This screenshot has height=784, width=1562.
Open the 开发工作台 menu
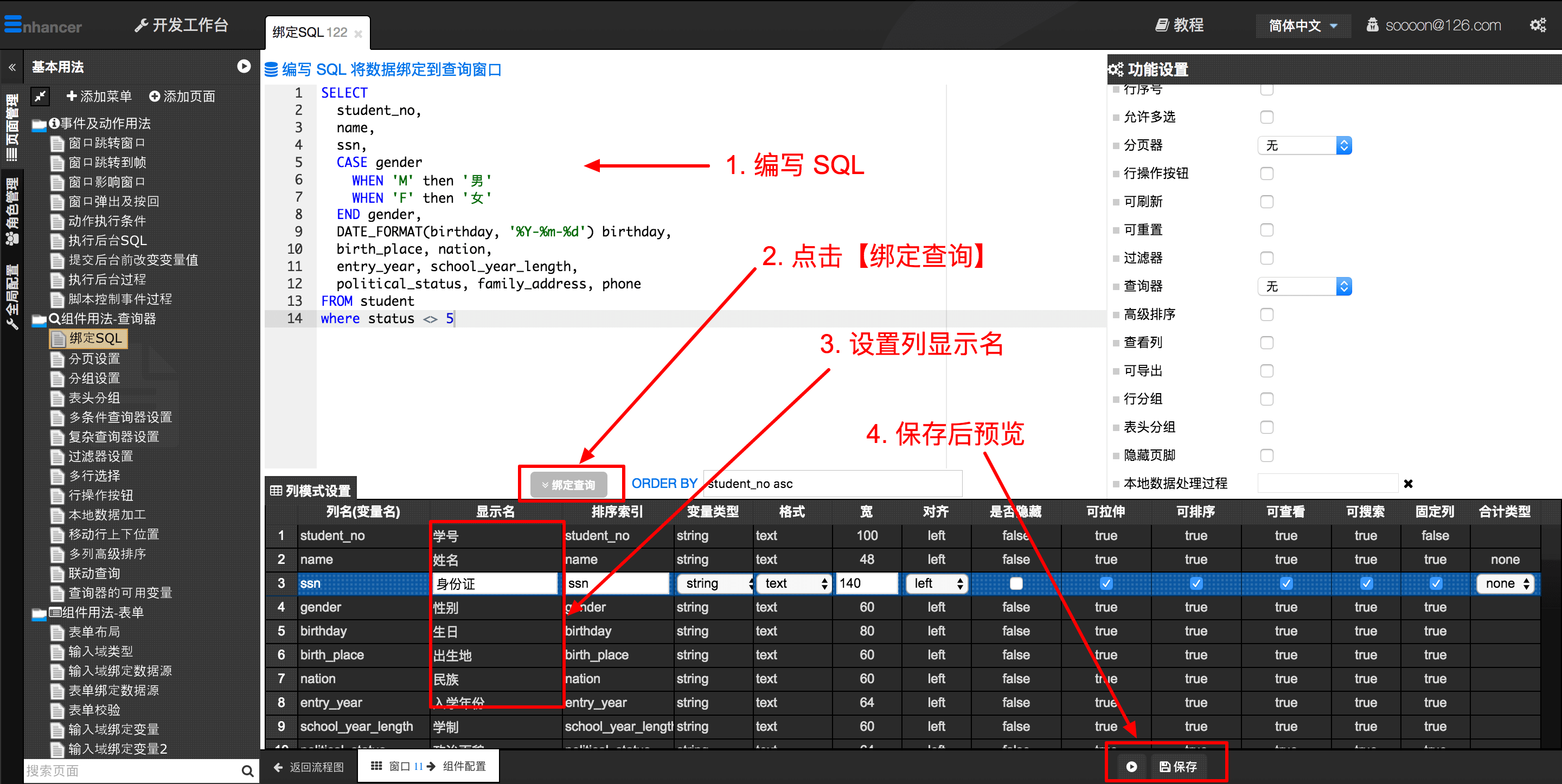181,25
